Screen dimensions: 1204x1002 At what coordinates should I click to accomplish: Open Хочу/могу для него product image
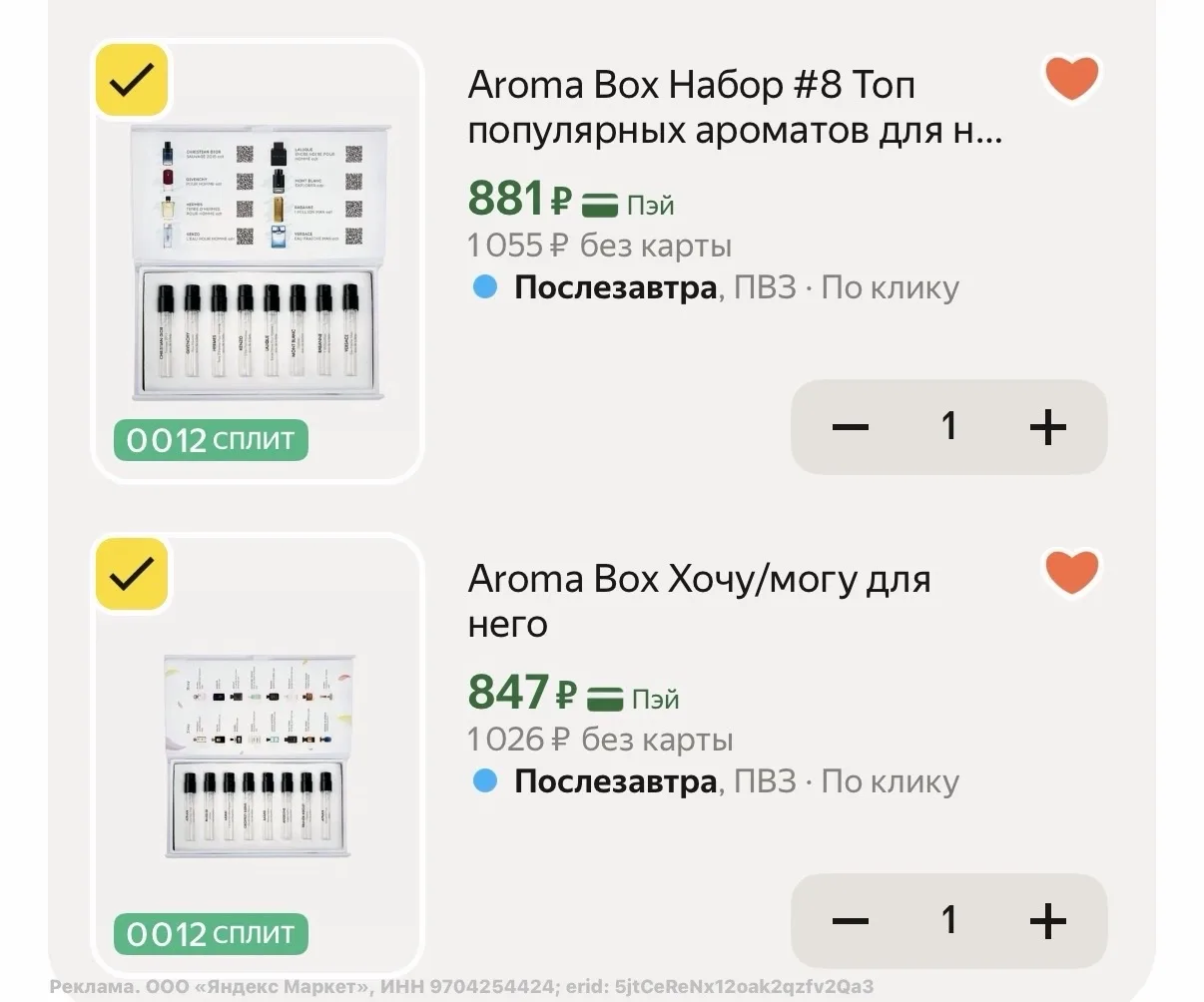[x=259, y=757]
